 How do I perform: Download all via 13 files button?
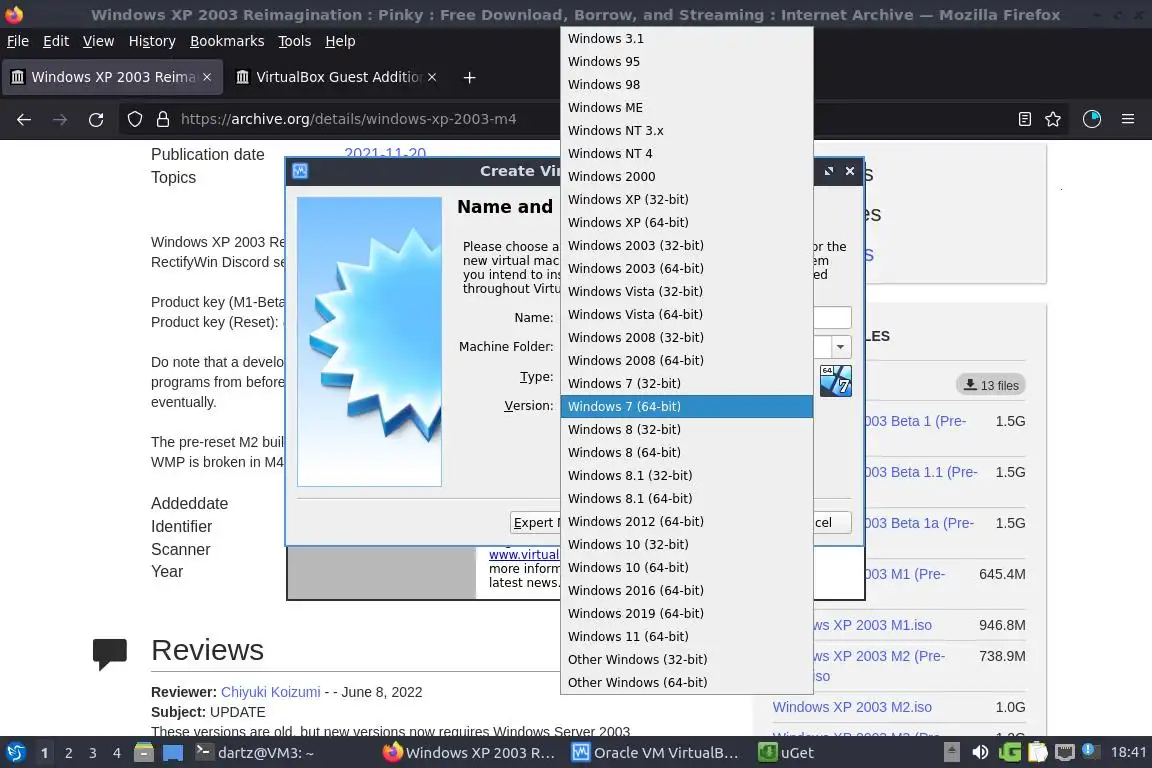click(x=991, y=385)
